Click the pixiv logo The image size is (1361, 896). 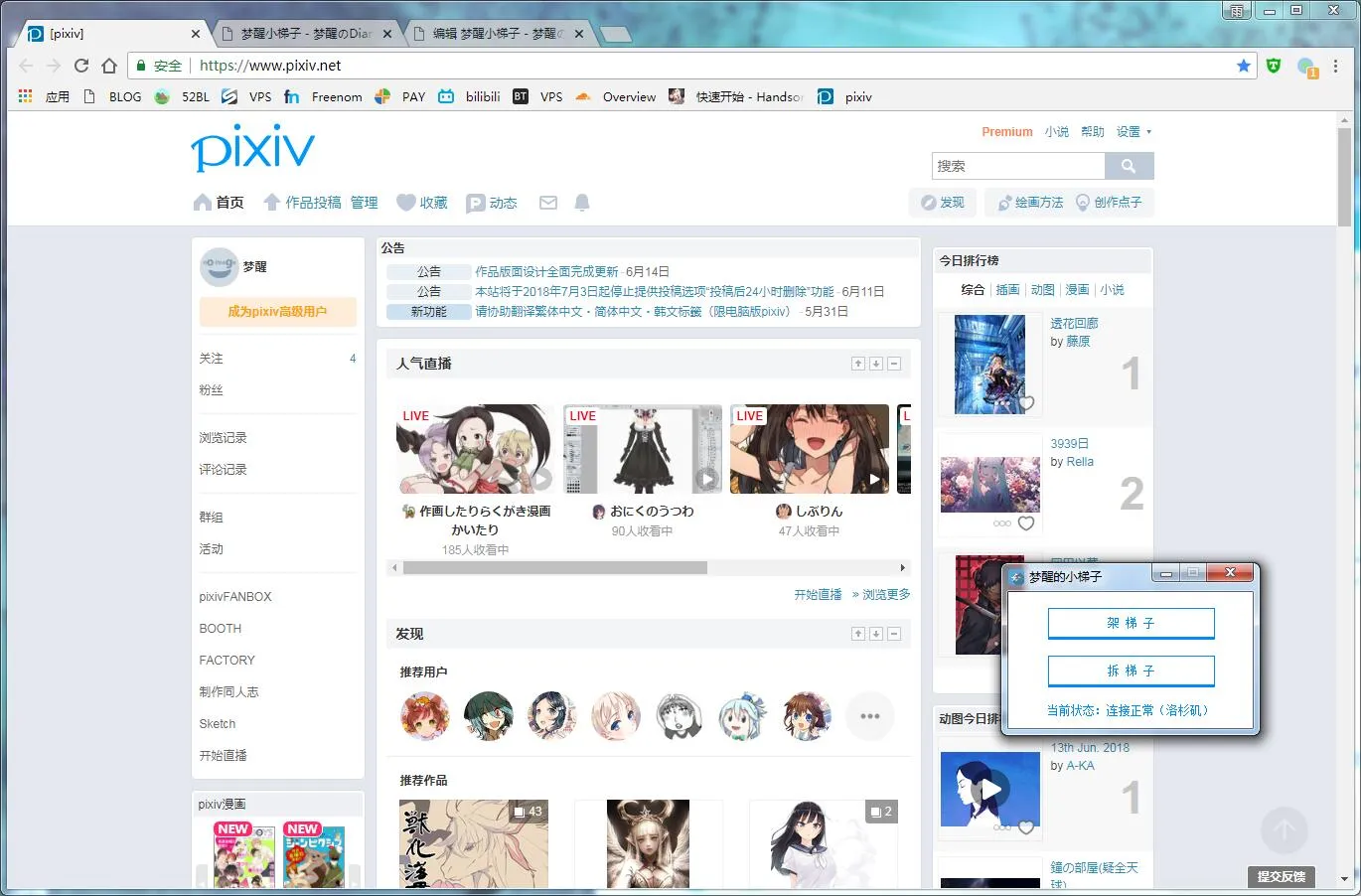pyautogui.click(x=253, y=149)
